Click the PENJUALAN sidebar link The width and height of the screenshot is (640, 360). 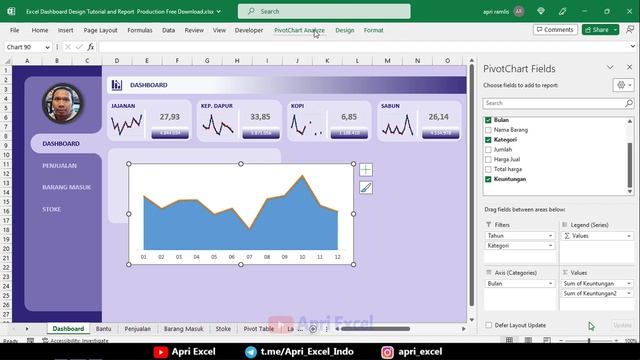(60, 166)
